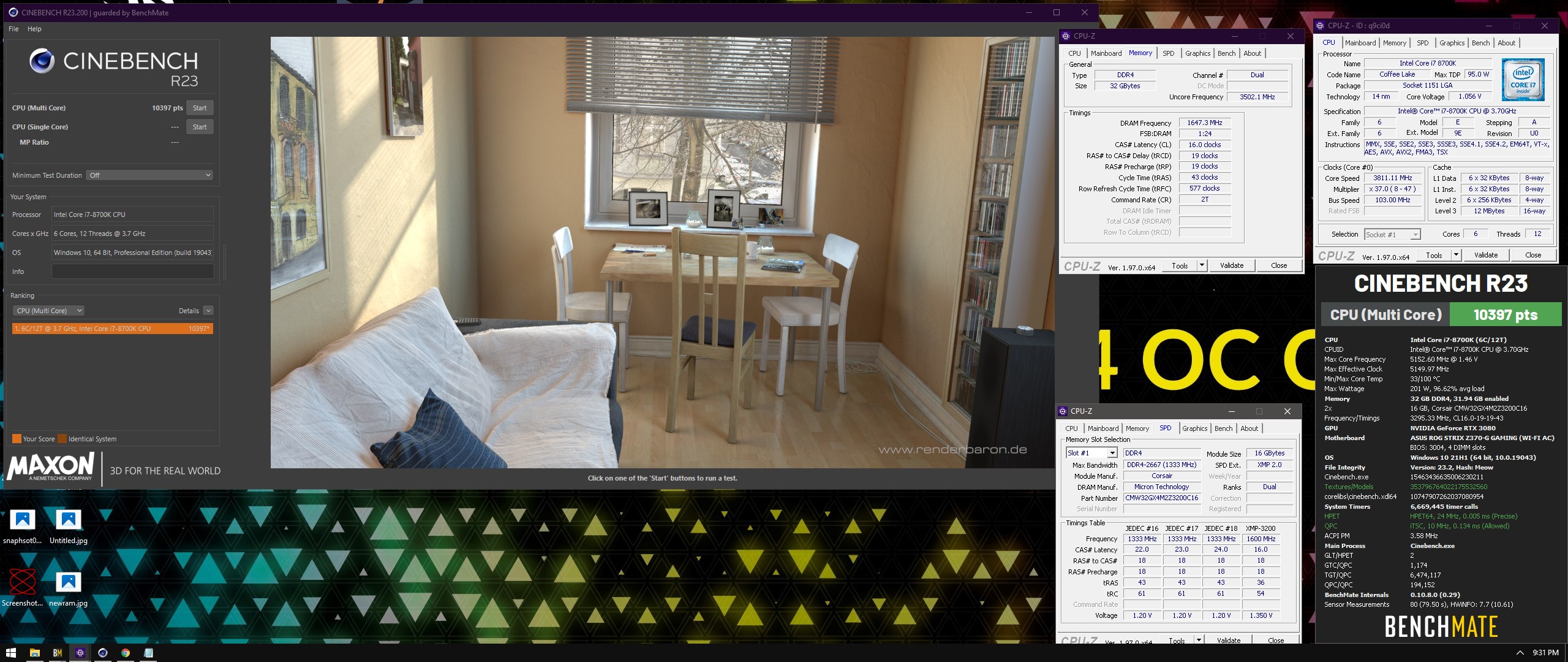Open the Socket #1 selection dropdown
This screenshot has width=1568, height=662.
pos(1393,235)
